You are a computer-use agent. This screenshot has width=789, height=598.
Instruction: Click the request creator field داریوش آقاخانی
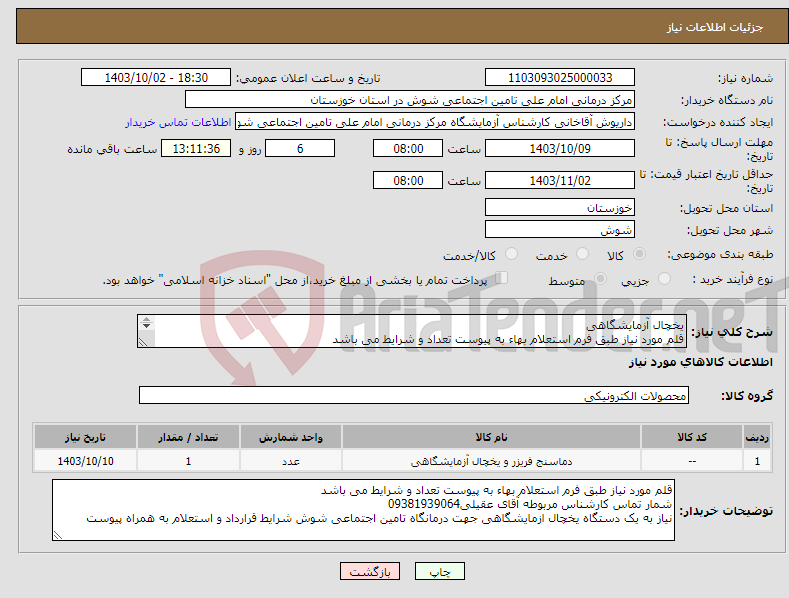click(x=435, y=122)
